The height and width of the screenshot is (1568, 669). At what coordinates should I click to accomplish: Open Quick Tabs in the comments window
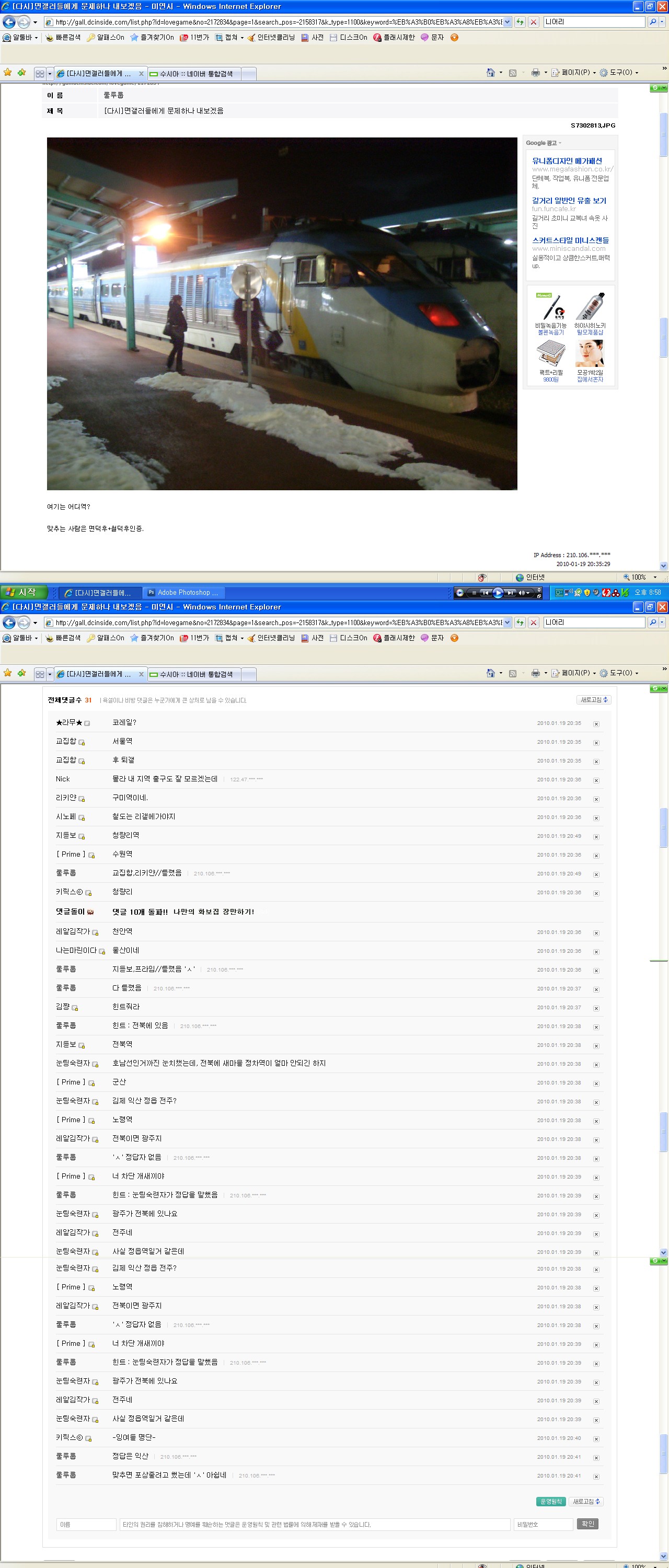coord(40,674)
